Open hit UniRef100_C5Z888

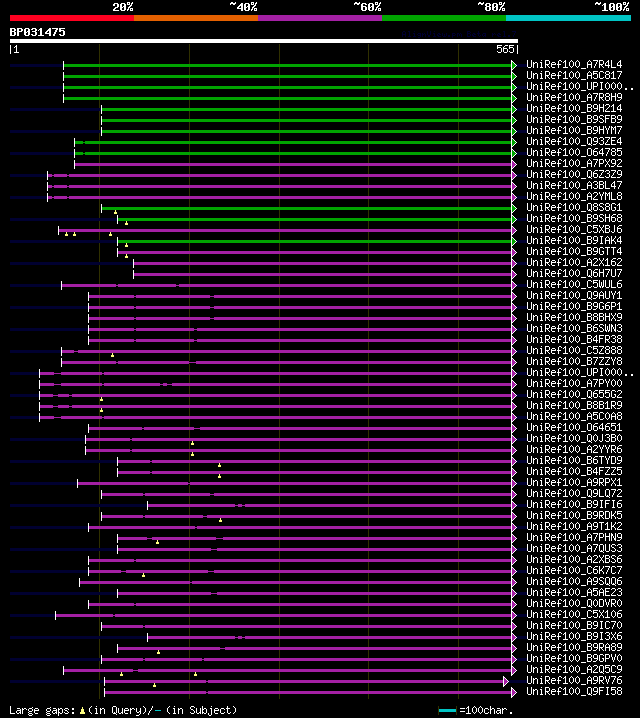(x=574, y=350)
